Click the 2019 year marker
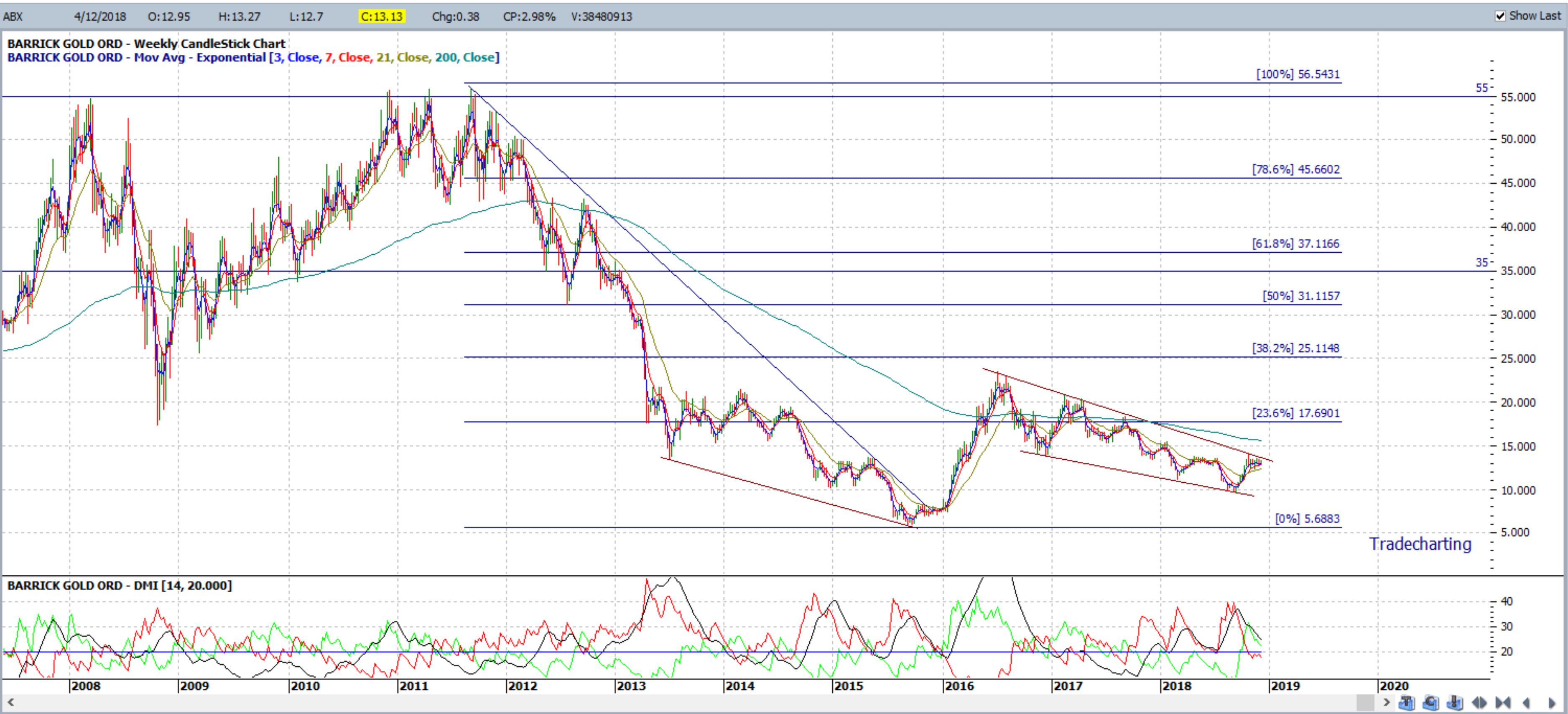This screenshot has height=714, width=1568. click(x=1285, y=686)
